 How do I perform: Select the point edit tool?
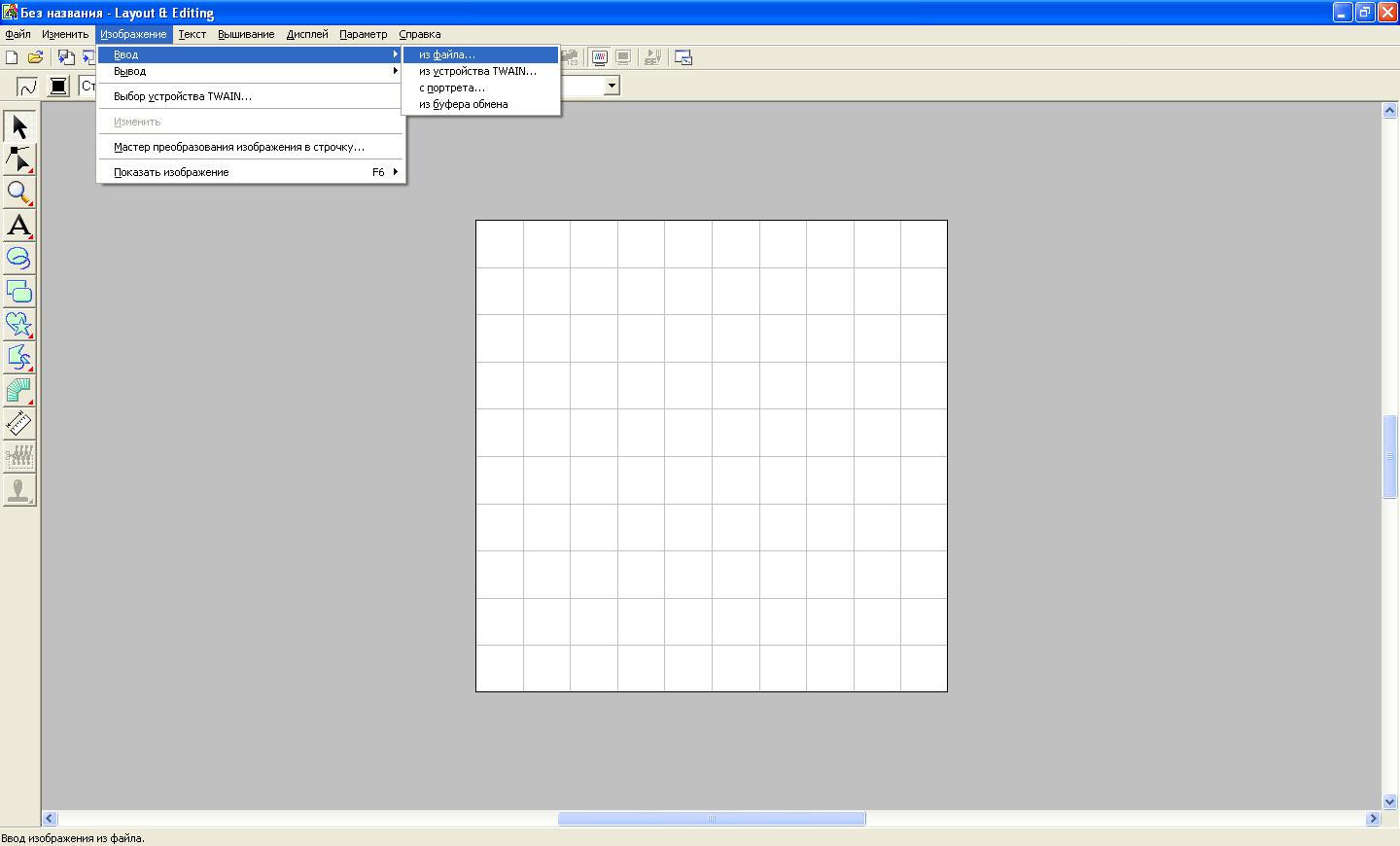point(19,159)
